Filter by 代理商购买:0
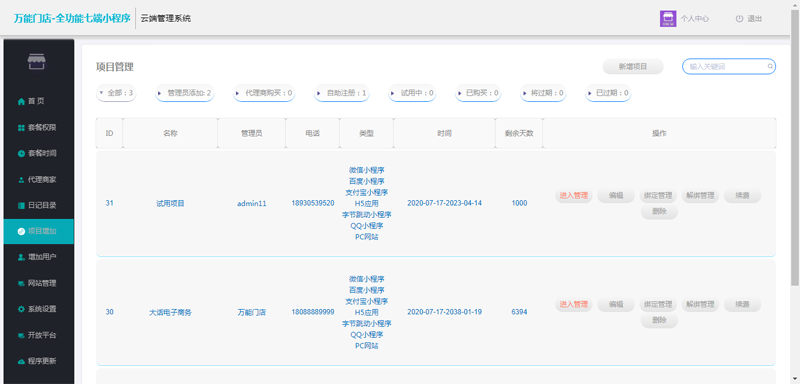800x384 pixels. [264, 93]
